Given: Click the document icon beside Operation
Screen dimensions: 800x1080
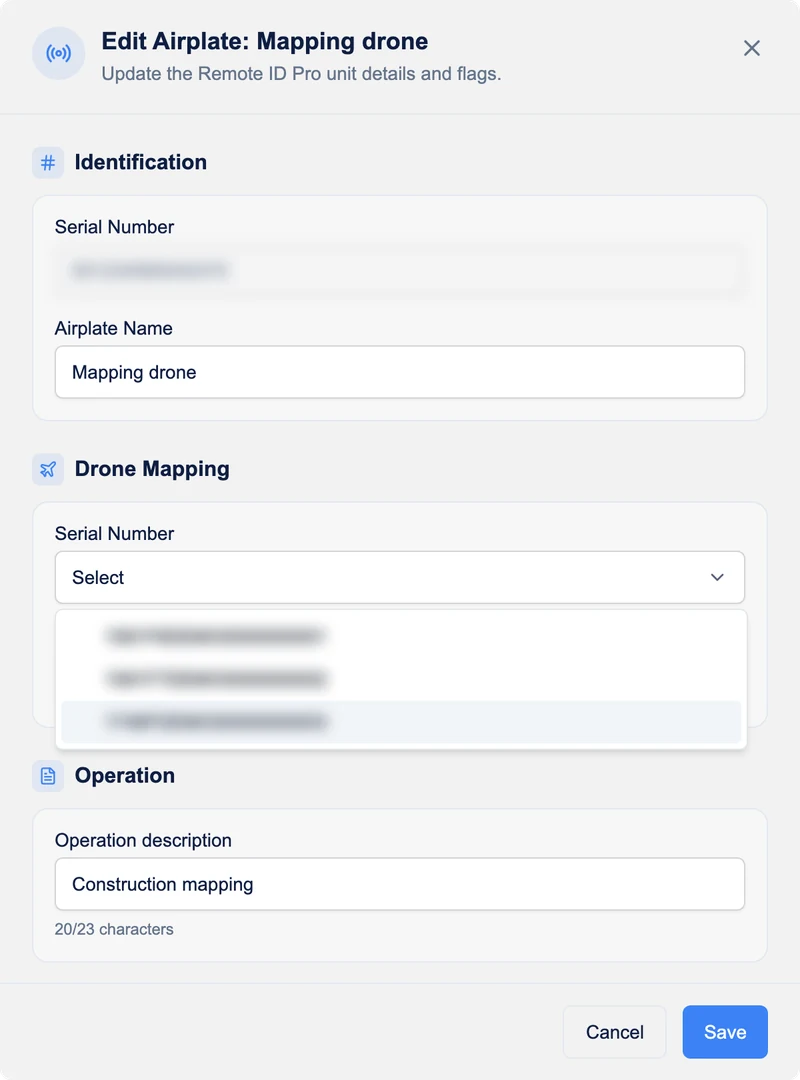Looking at the screenshot, I should (x=48, y=776).
